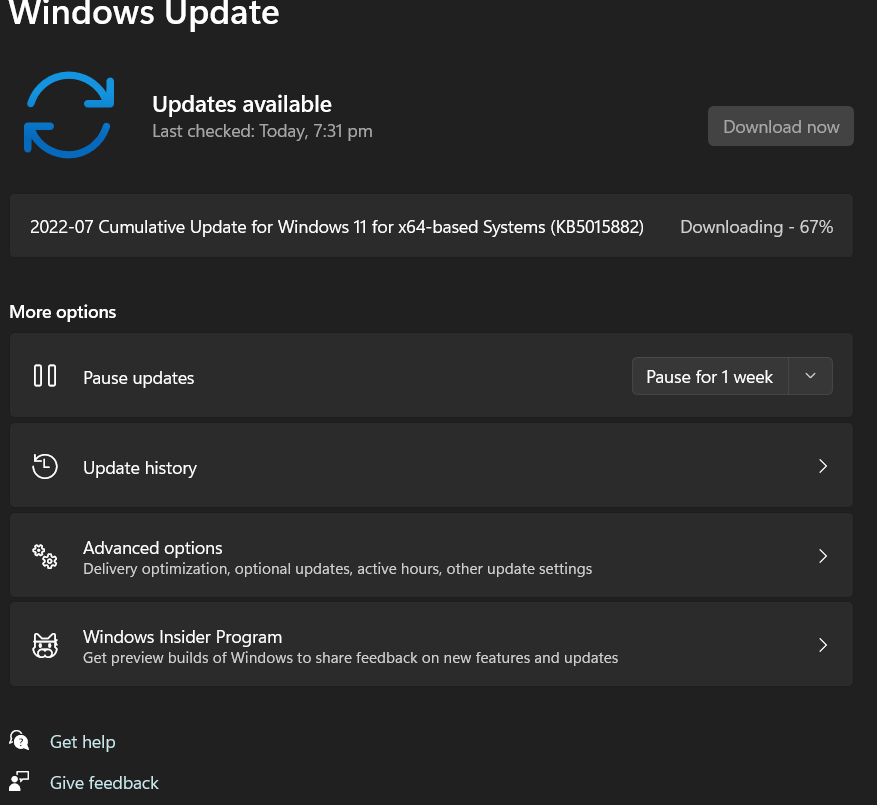Image resolution: width=877 pixels, height=805 pixels.
Task: Click the More options section heading
Action: (63, 312)
